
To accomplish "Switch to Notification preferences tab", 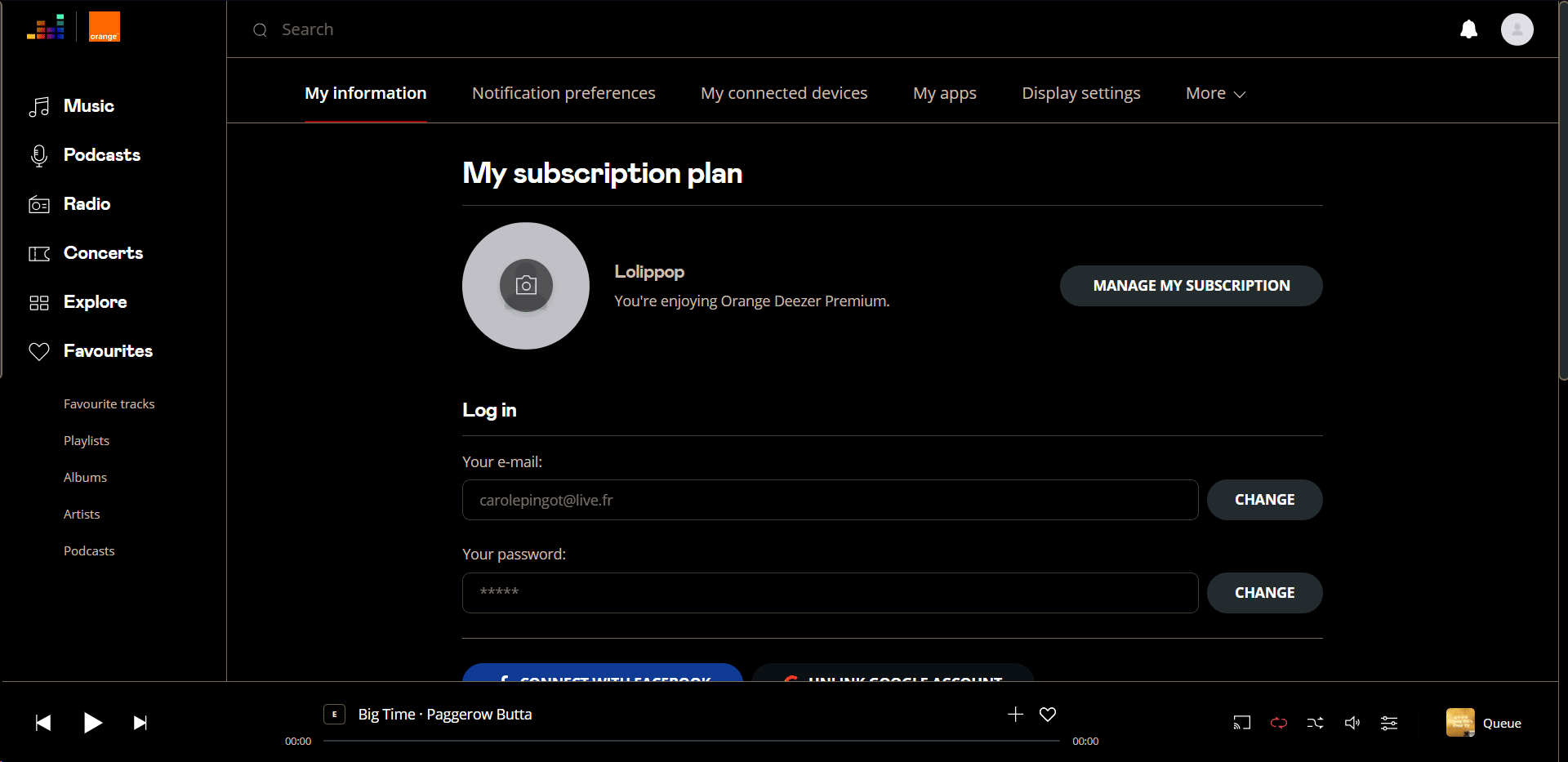I will tap(563, 94).
